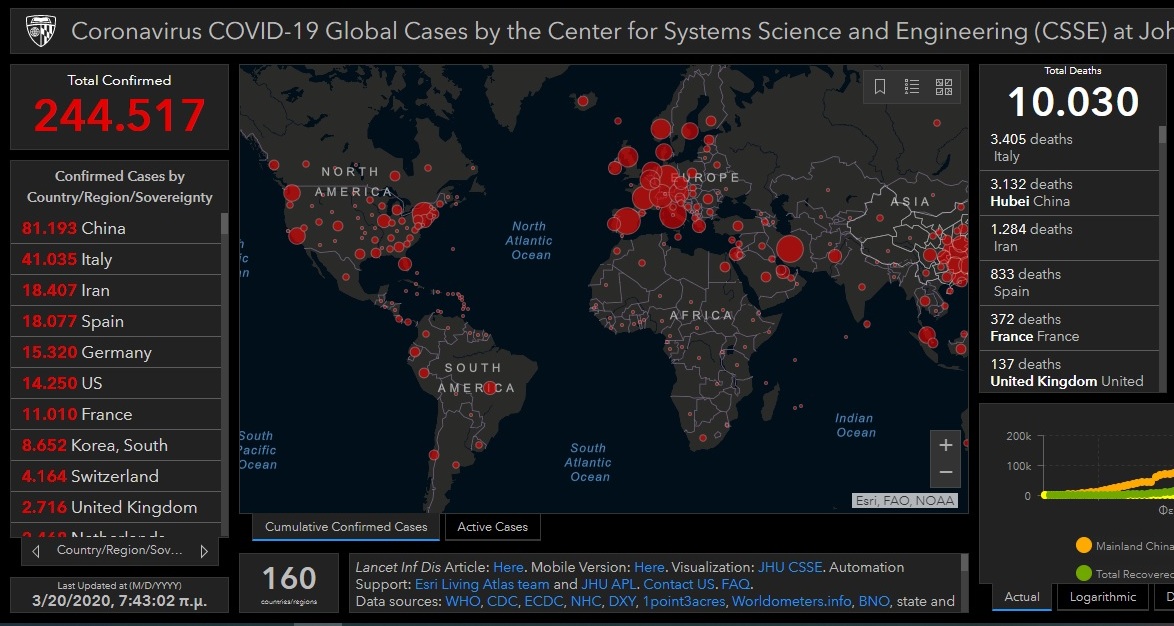The image size is (1174, 626).
Task: Select Germany in the confirmed cases list
Action: click(x=115, y=352)
